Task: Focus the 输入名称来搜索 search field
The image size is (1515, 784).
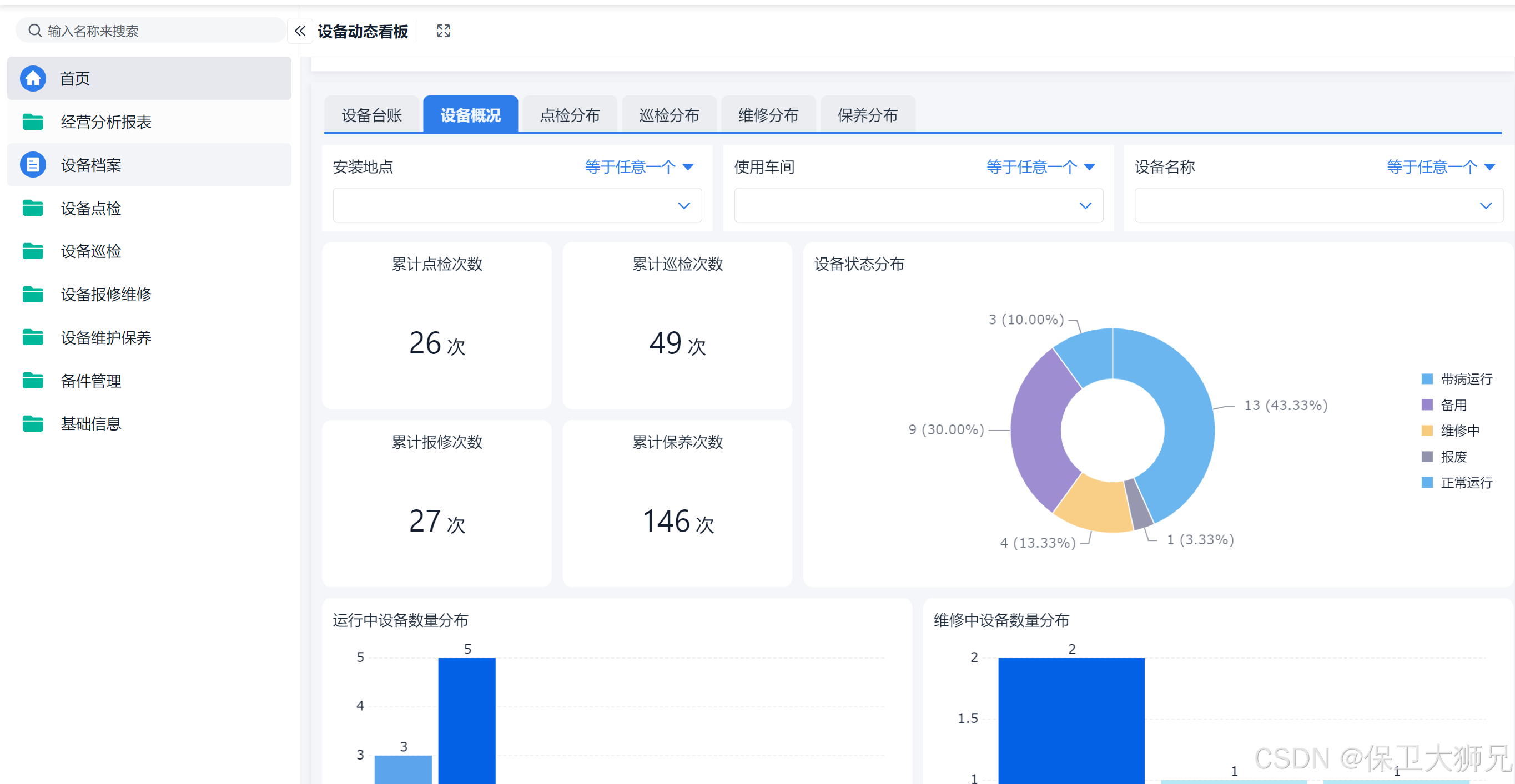Action: (x=159, y=31)
